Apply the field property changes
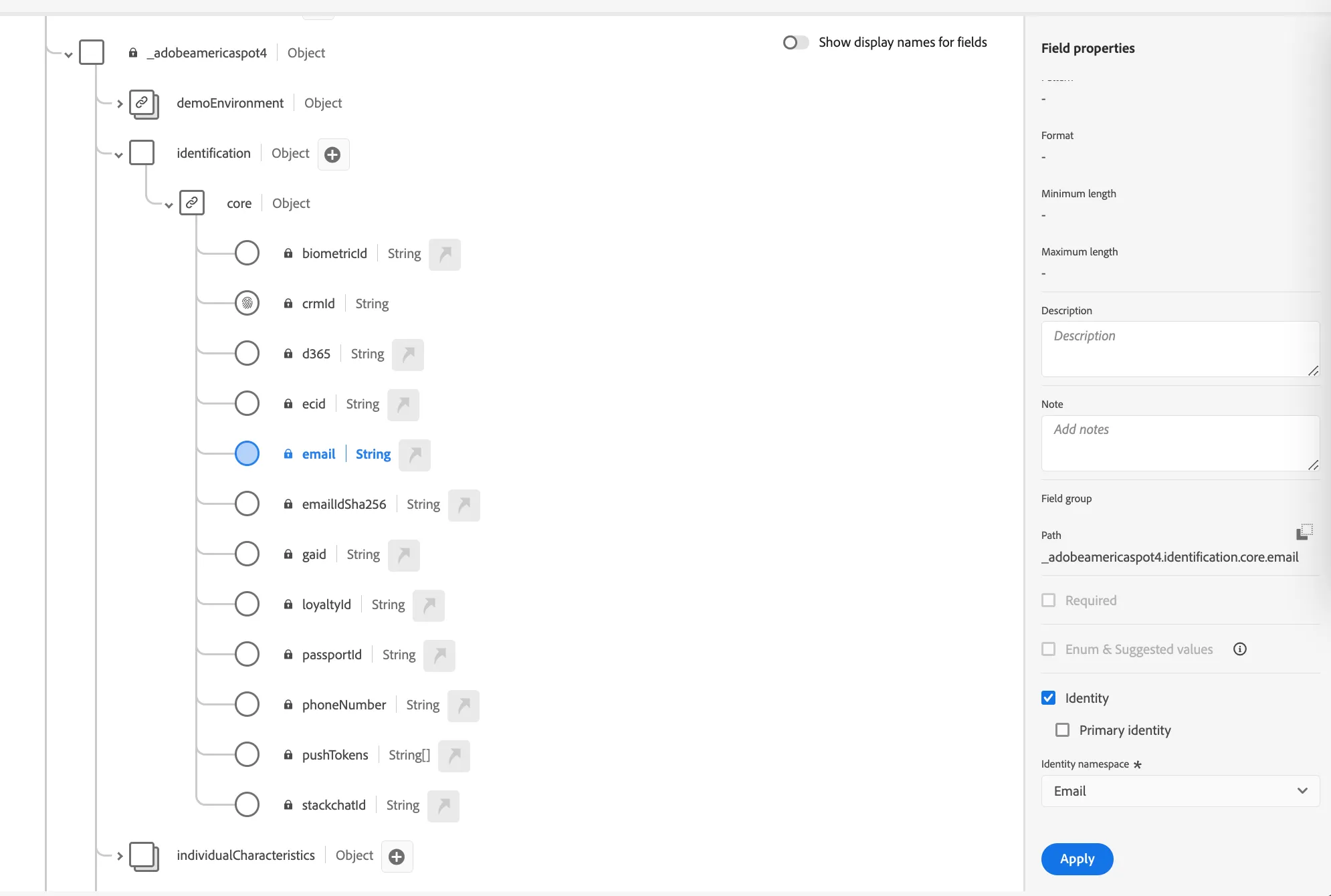Screen dimensions: 1331x896 pos(1077,859)
